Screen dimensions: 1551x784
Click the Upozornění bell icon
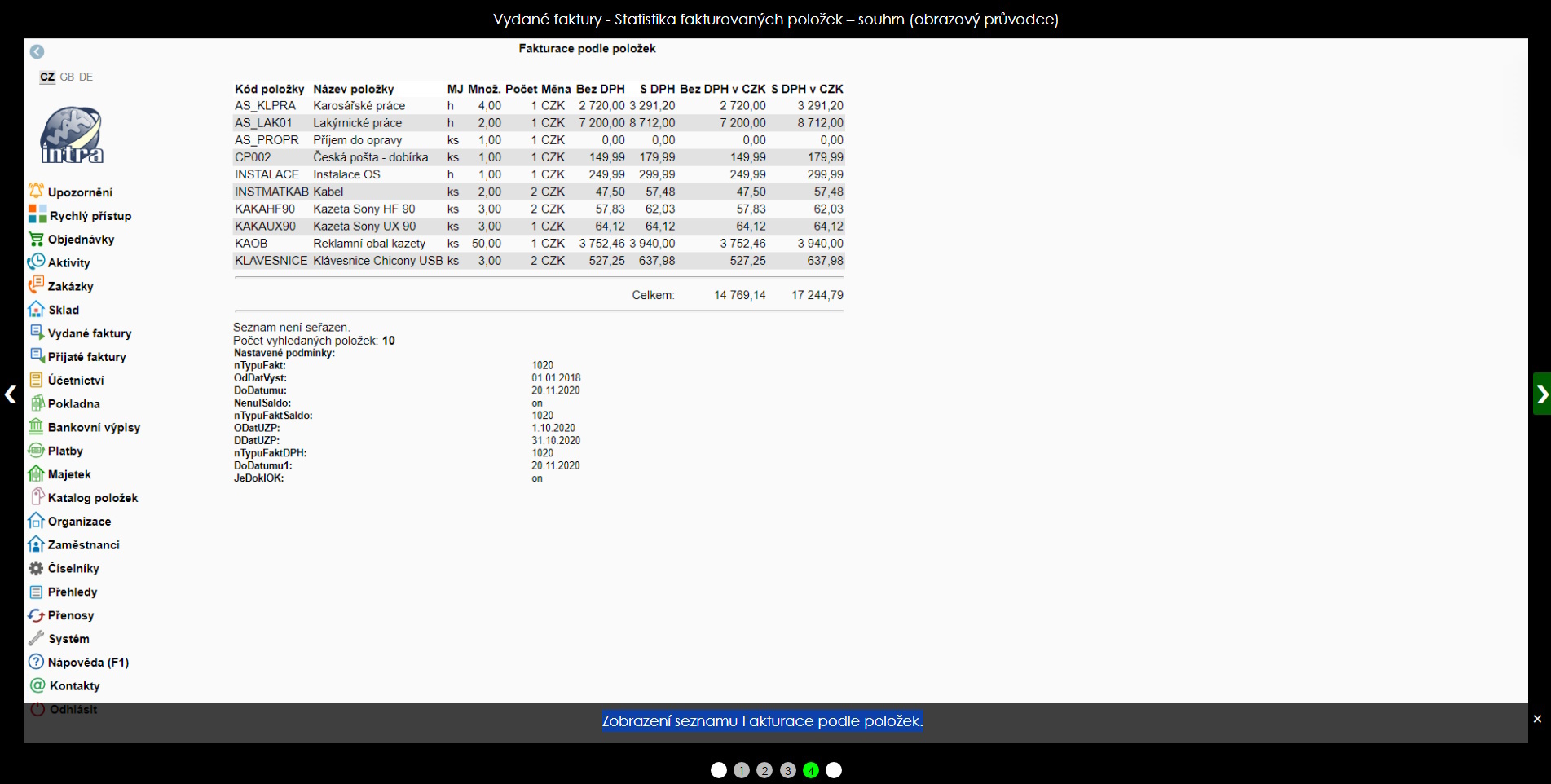pos(36,192)
